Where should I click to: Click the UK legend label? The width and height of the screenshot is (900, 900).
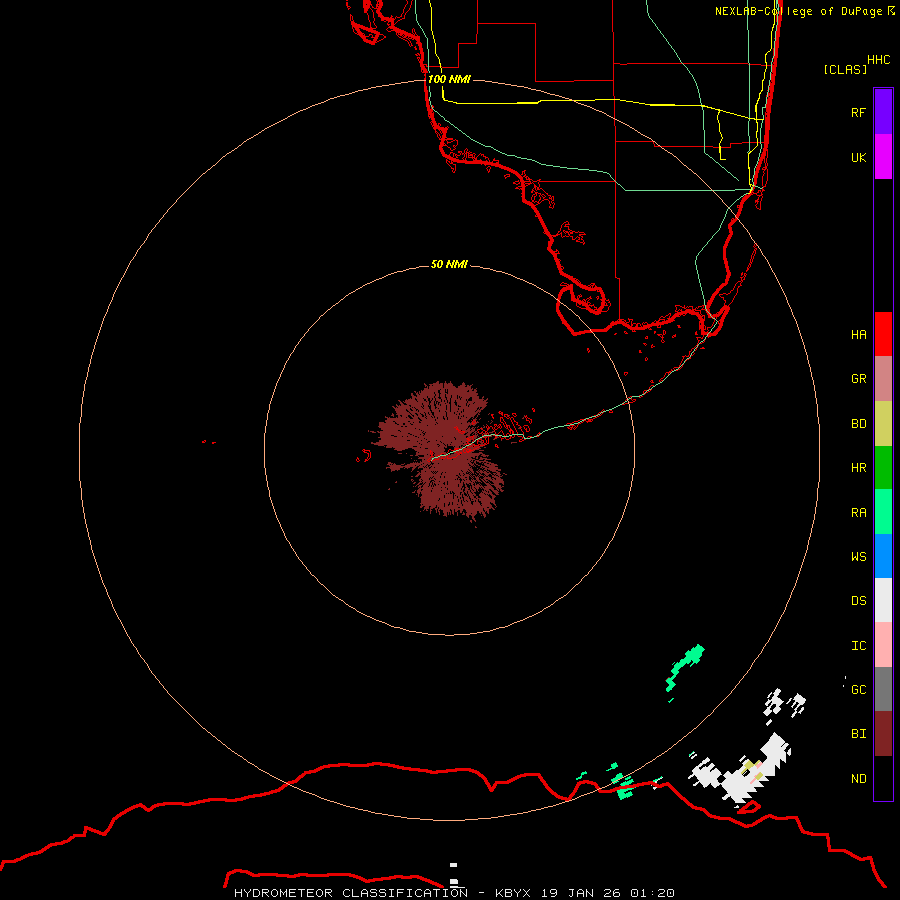(858, 157)
